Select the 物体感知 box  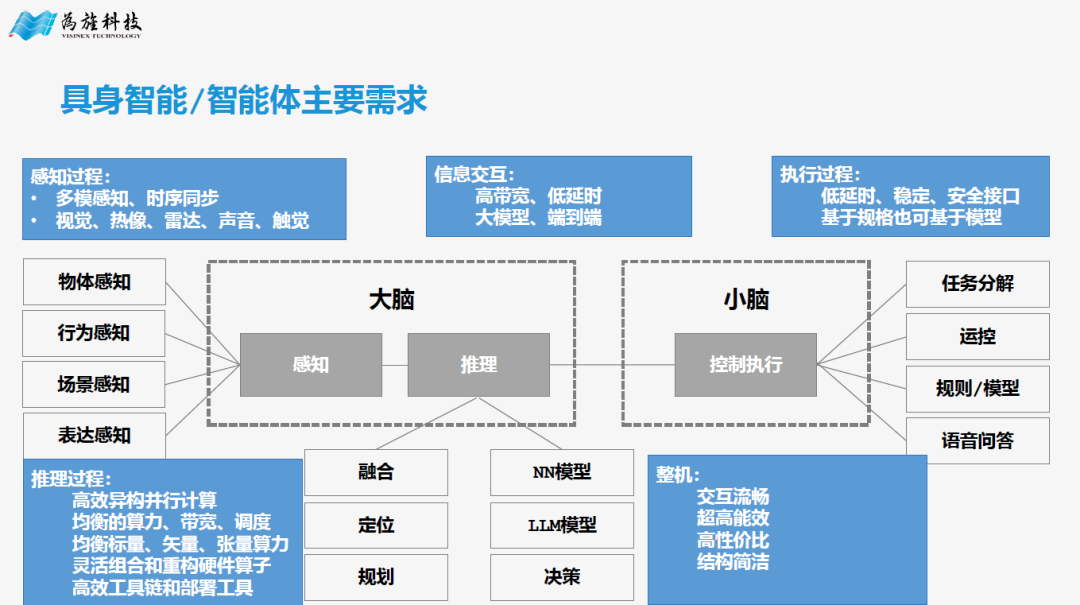pyautogui.click(x=94, y=282)
